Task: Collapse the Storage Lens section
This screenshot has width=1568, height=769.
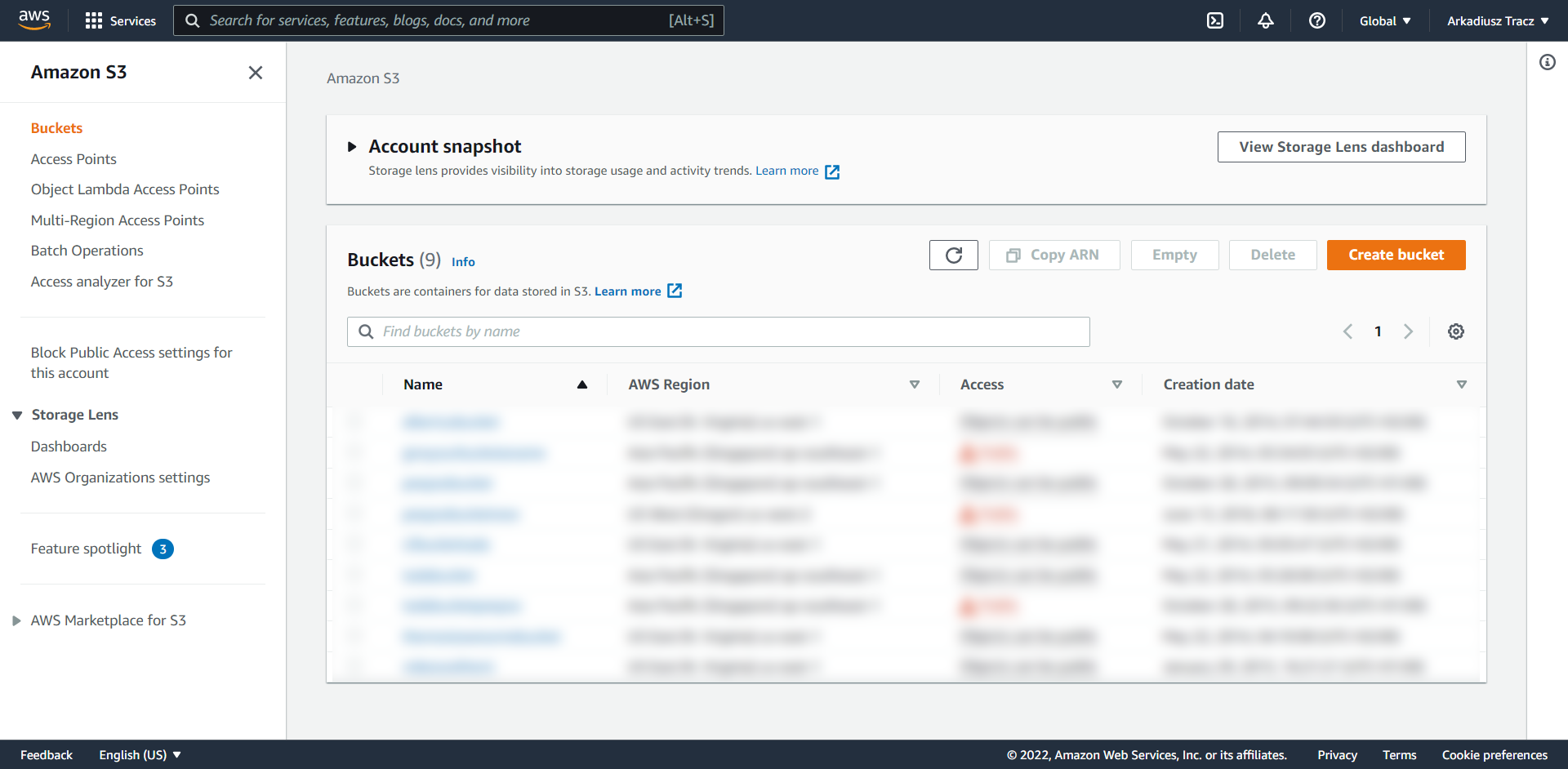Action: coord(17,416)
